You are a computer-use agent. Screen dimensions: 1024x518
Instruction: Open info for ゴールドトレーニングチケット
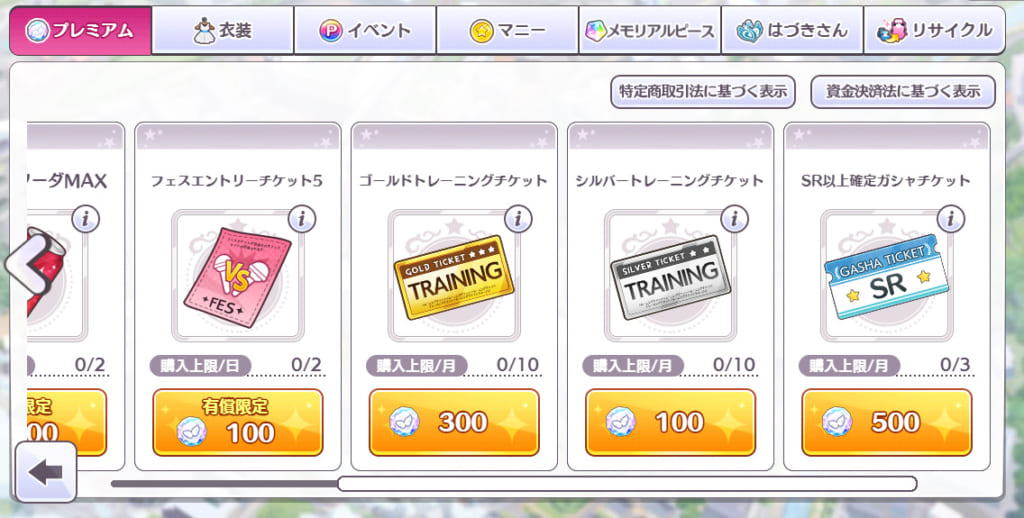tap(518, 219)
